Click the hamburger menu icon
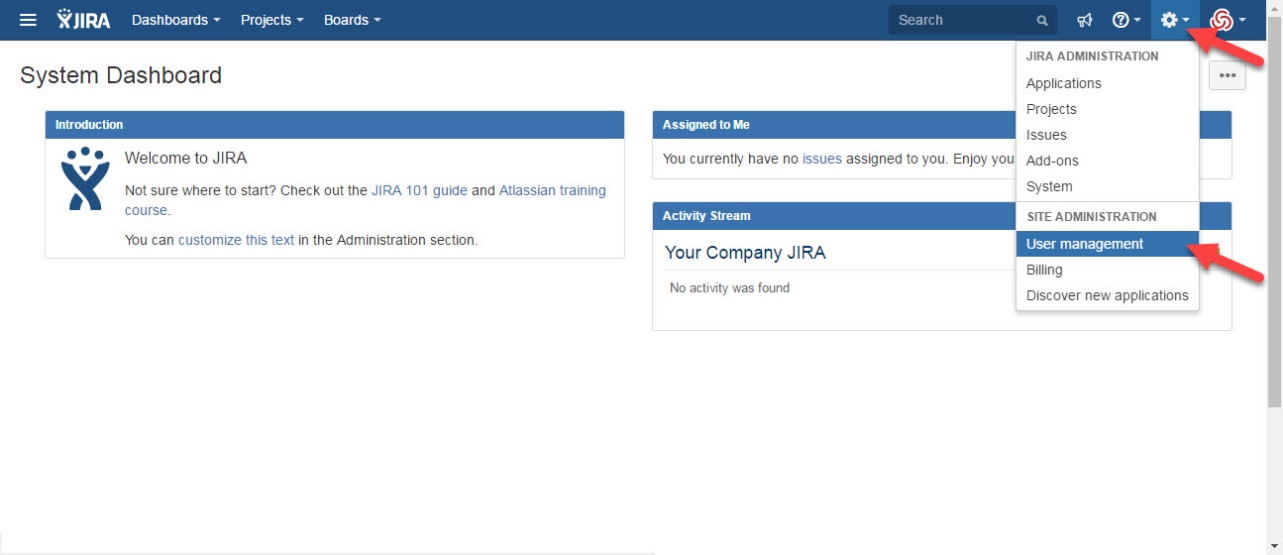The height and width of the screenshot is (555, 1283). coord(28,20)
